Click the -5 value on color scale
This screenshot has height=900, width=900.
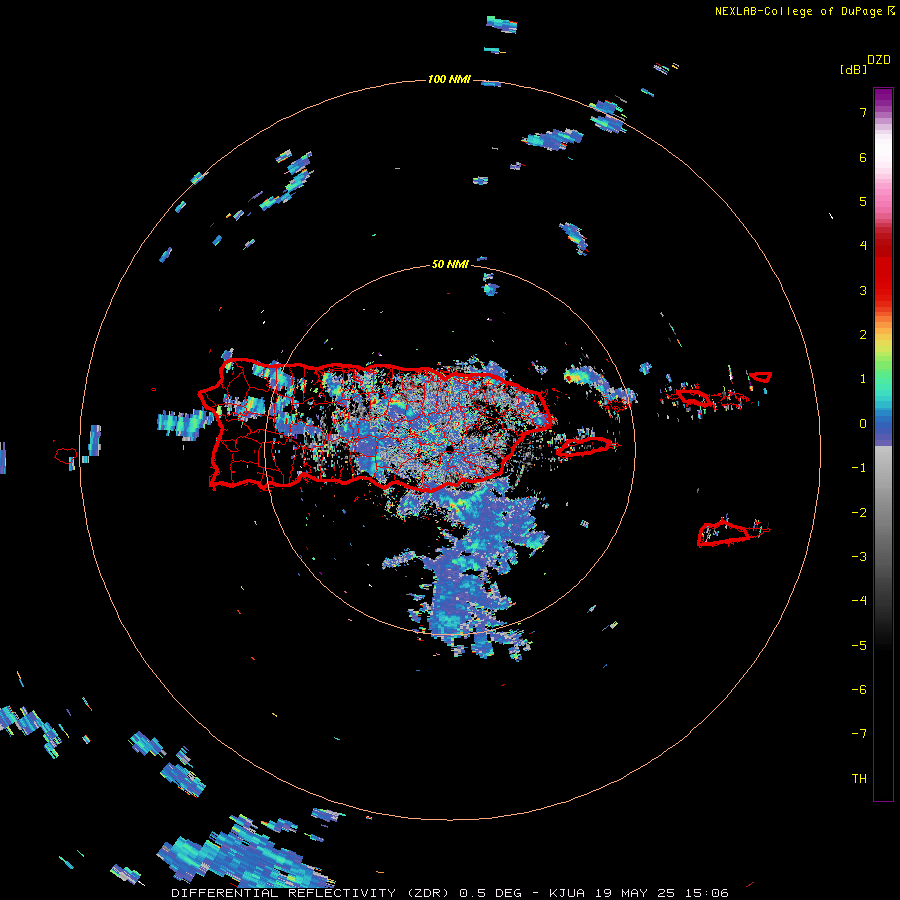(859, 646)
